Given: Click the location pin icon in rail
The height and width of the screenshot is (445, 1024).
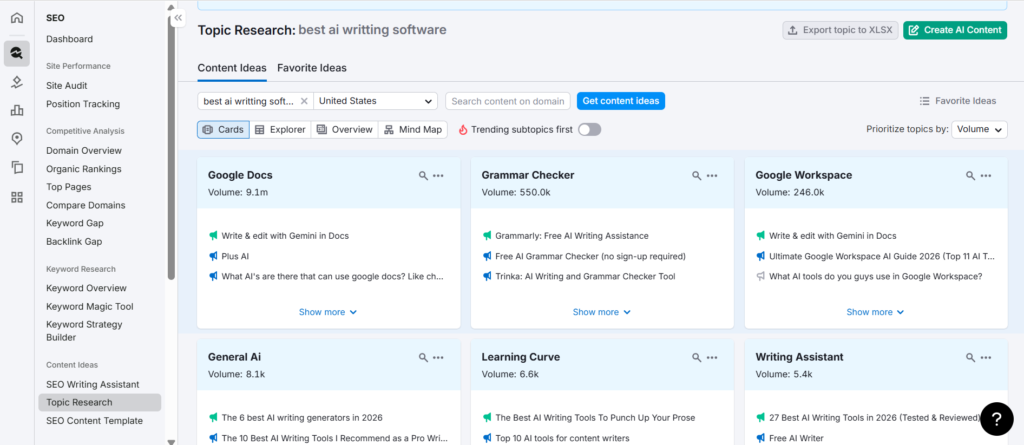Looking at the screenshot, I should 17,139.
